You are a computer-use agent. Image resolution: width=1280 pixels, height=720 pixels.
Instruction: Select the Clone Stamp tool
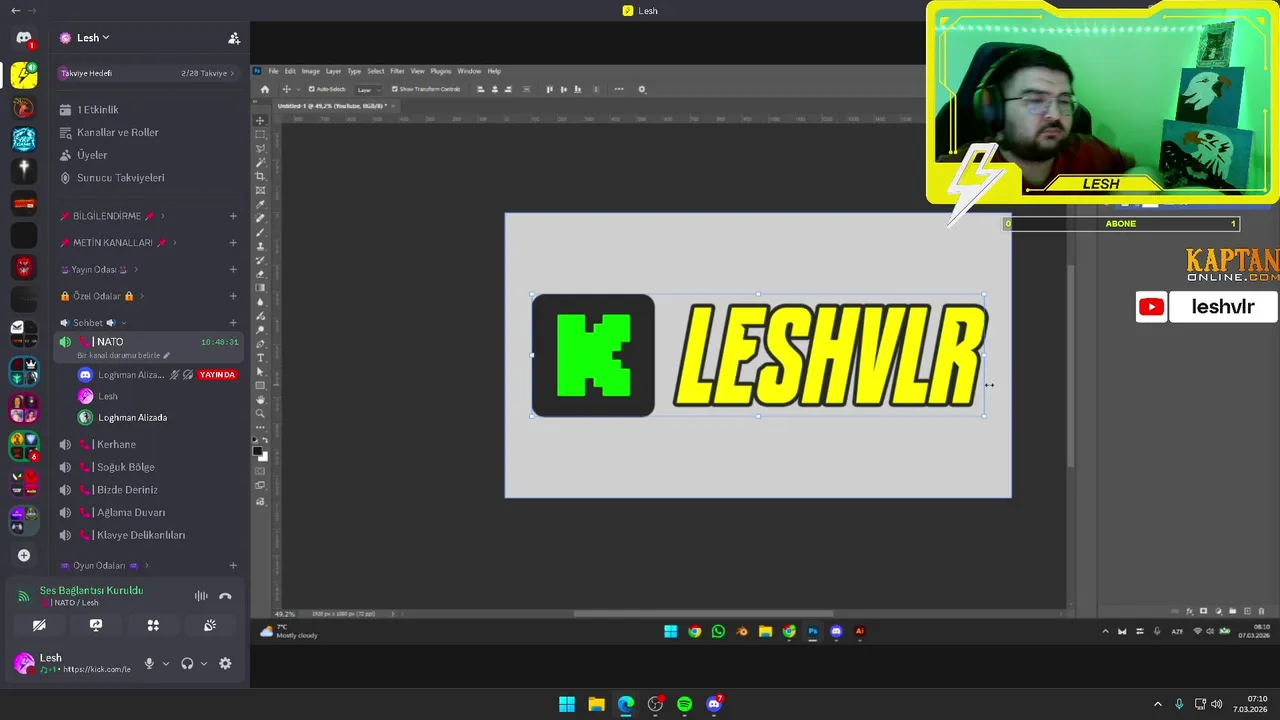pos(260,246)
